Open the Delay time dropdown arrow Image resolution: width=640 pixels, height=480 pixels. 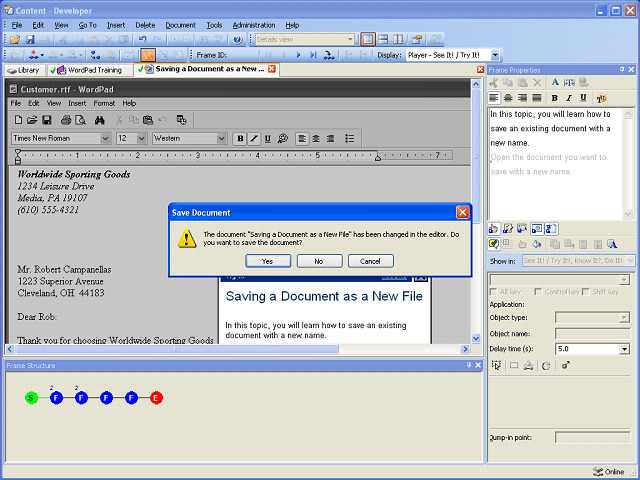624,349
